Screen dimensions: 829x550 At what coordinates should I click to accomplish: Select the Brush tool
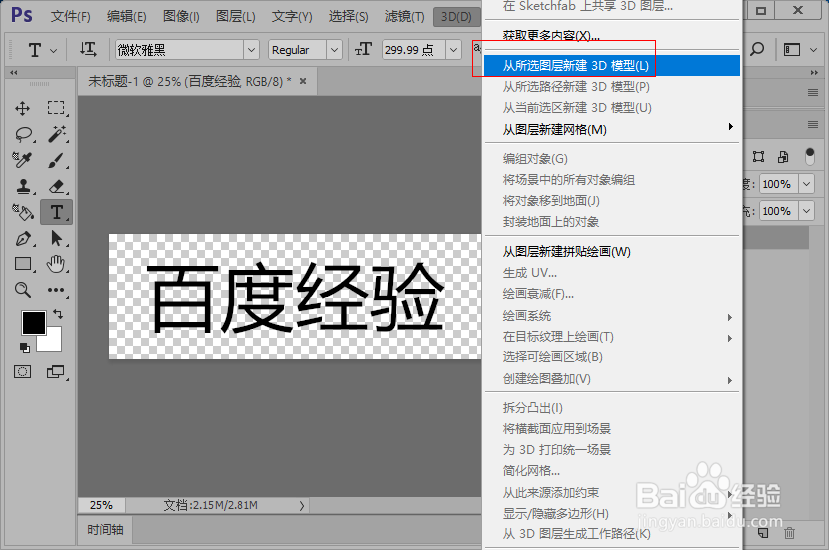56,160
